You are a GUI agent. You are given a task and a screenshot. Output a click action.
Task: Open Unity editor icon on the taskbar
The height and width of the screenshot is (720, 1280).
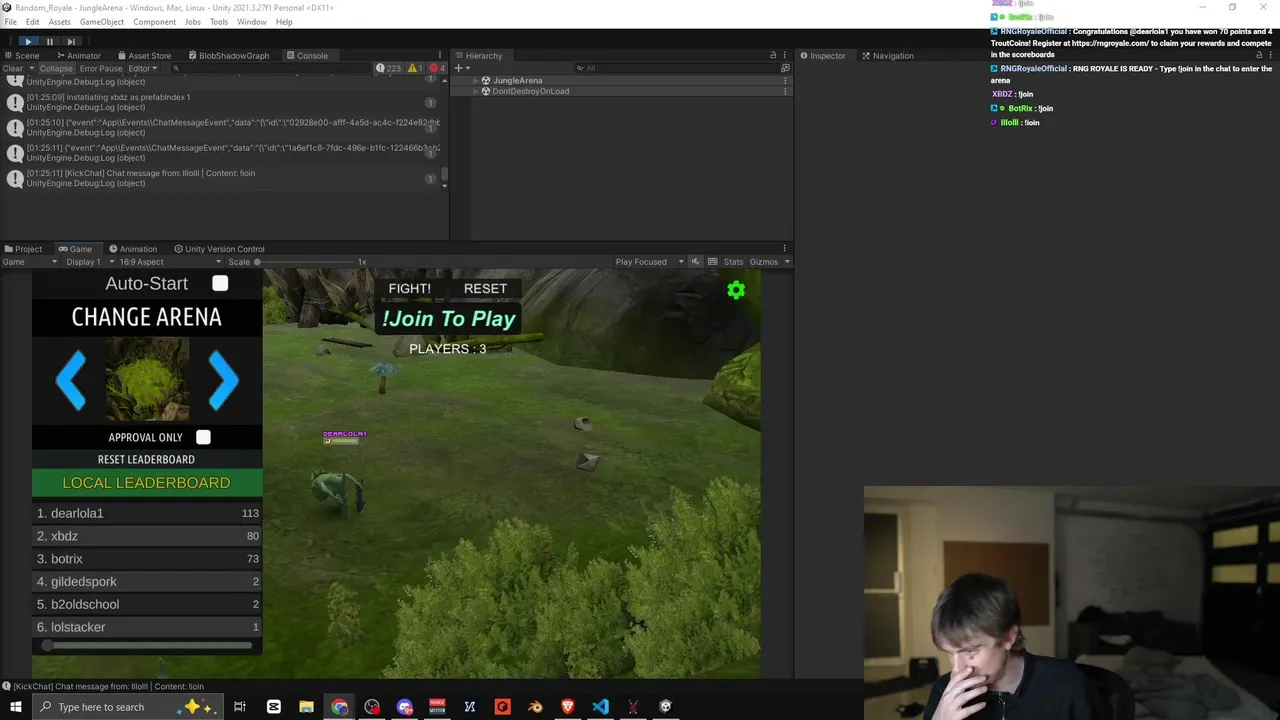[666, 707]
